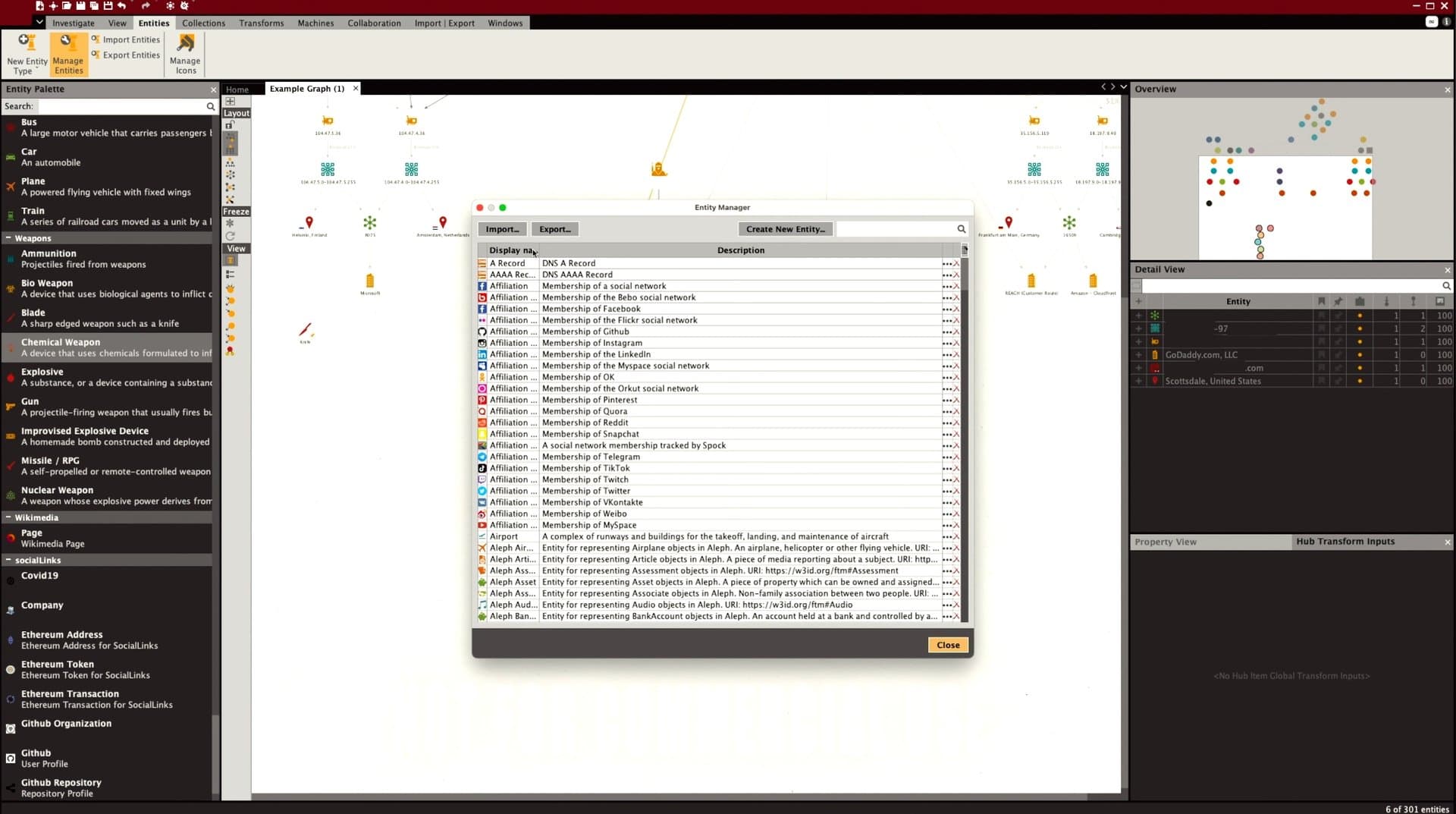Image resolution: width=1456 pixels, height=814 pixels.
Task: Open New Entity Type tool in ribbon
Action: [27, 54]
